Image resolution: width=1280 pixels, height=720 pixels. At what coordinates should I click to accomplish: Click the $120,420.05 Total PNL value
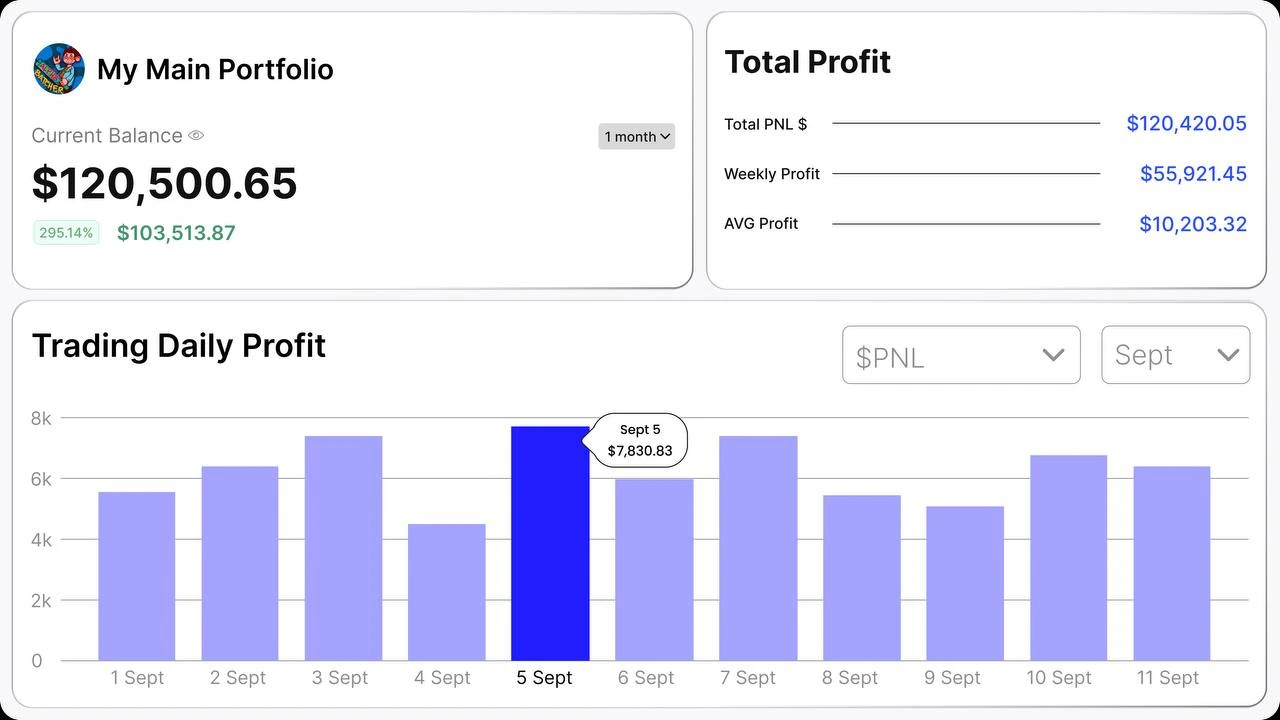click(x=1186, y=123)
